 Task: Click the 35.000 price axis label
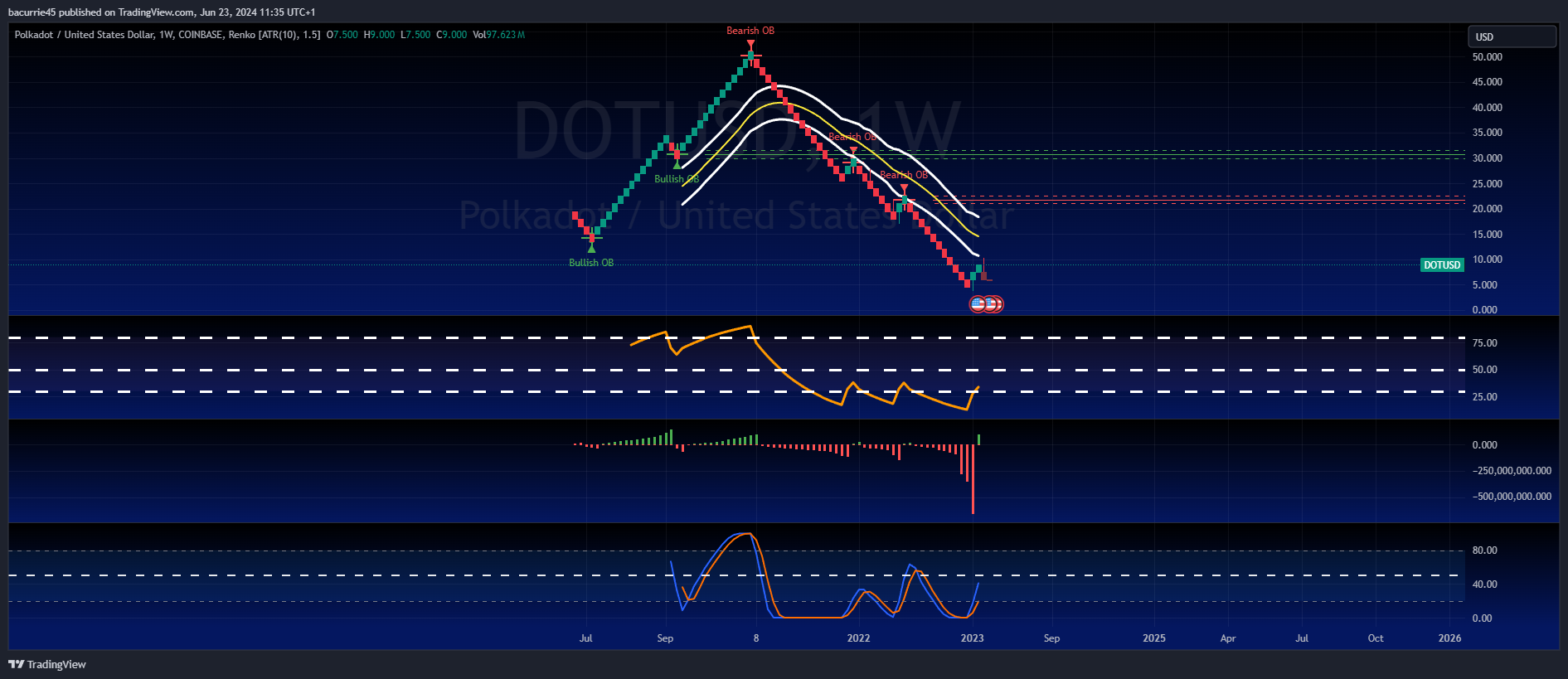pos(1488,133)
